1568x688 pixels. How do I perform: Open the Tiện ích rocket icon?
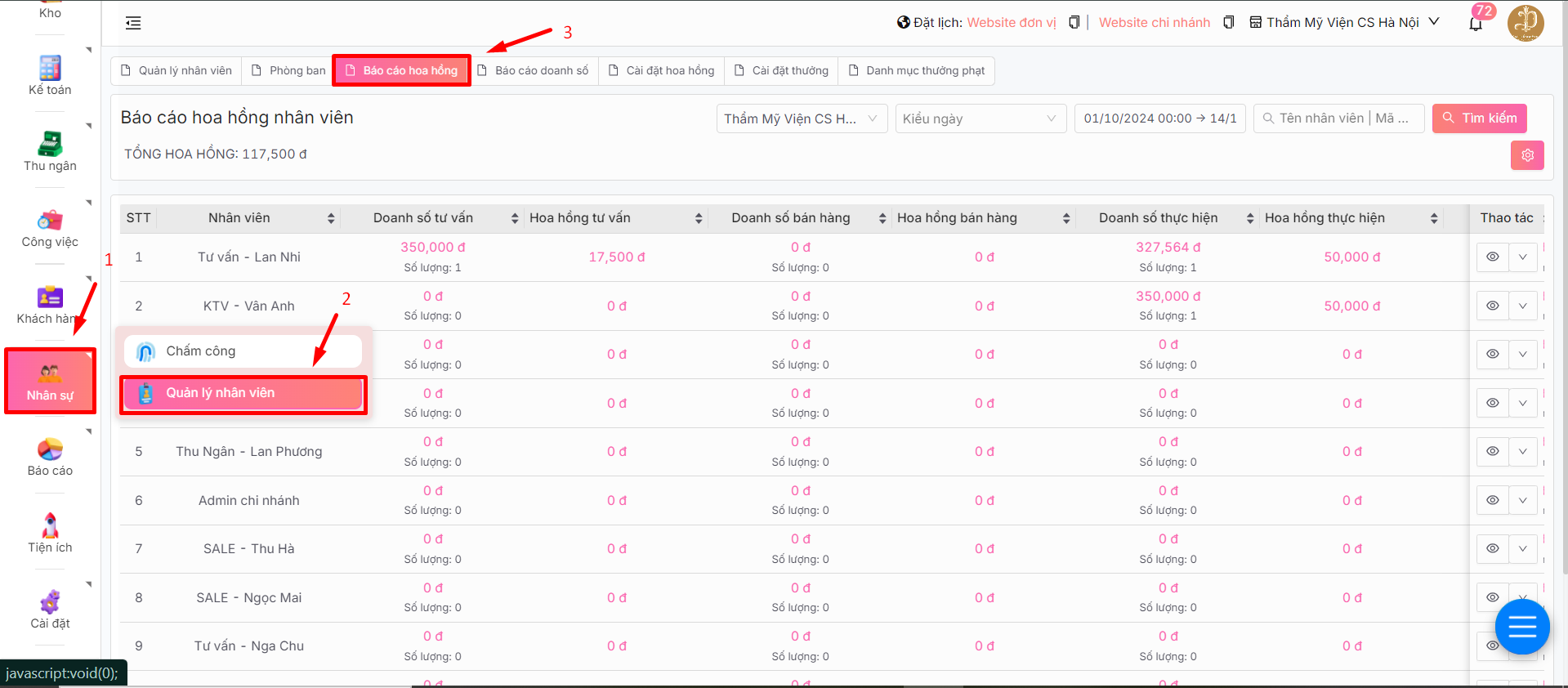(x=50, y=525)
